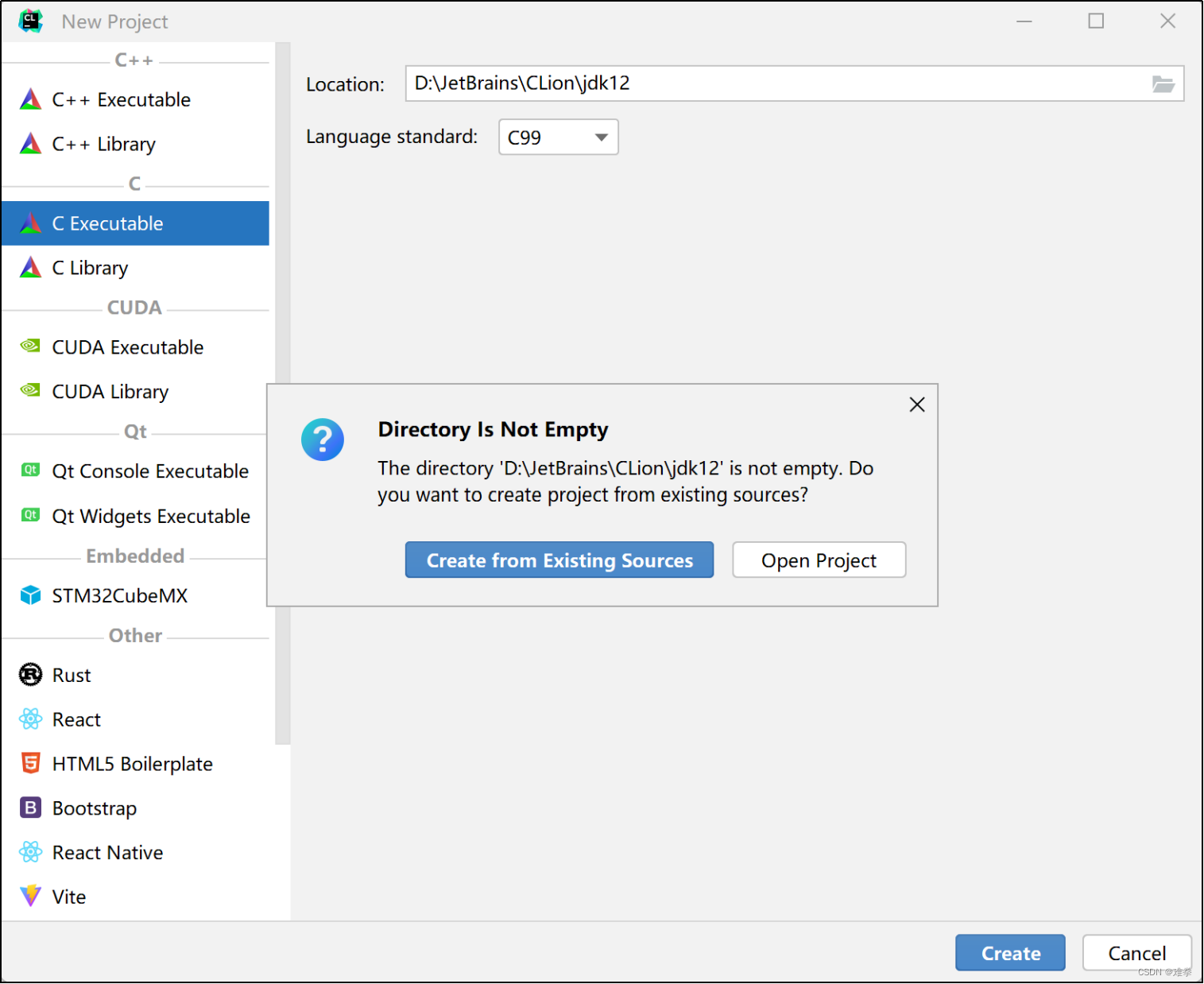Click the Vite lightning icon

click(30, 896)
